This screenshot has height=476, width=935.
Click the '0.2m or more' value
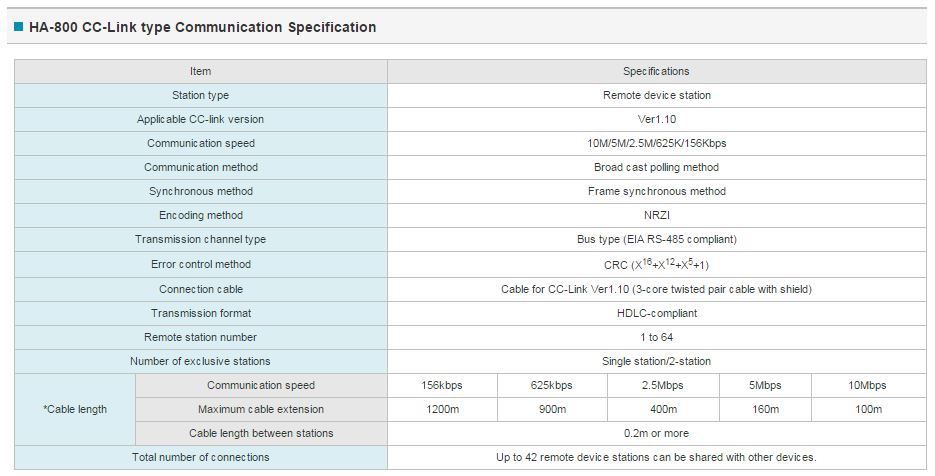click(x=657, y=433)
